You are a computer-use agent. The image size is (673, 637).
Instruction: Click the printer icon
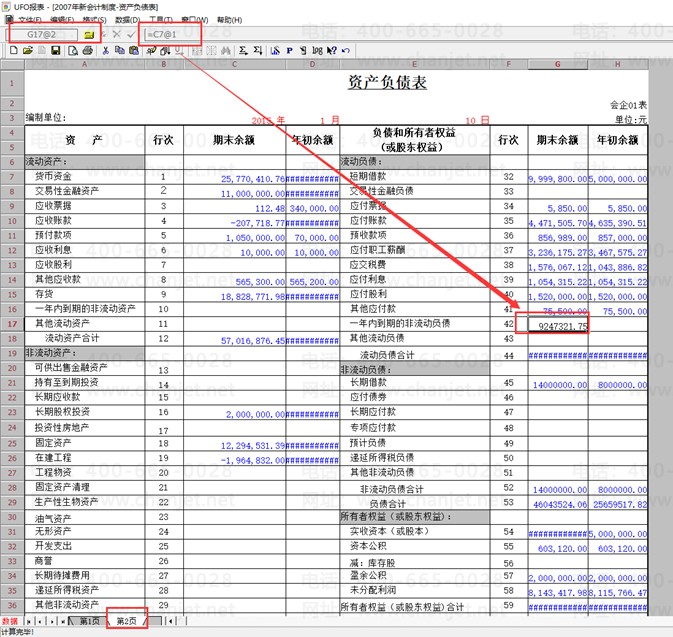click(x=88, y=51)
